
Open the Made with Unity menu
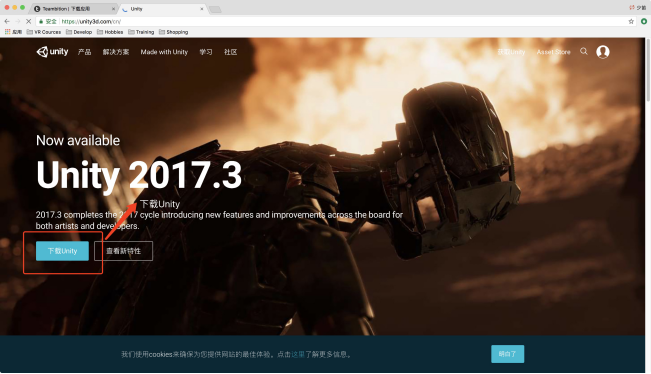pyautogui.click(x=164, y=52)
